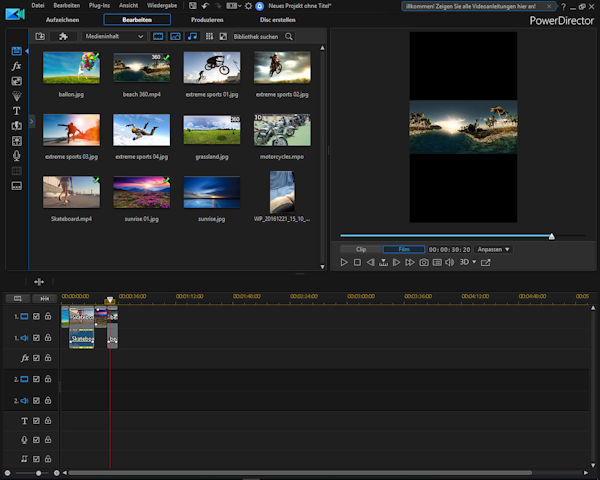The height and width of the screenshot is (480, 600).
Task: Open the Medieninhalt dropdown
Action: (114, 36)
